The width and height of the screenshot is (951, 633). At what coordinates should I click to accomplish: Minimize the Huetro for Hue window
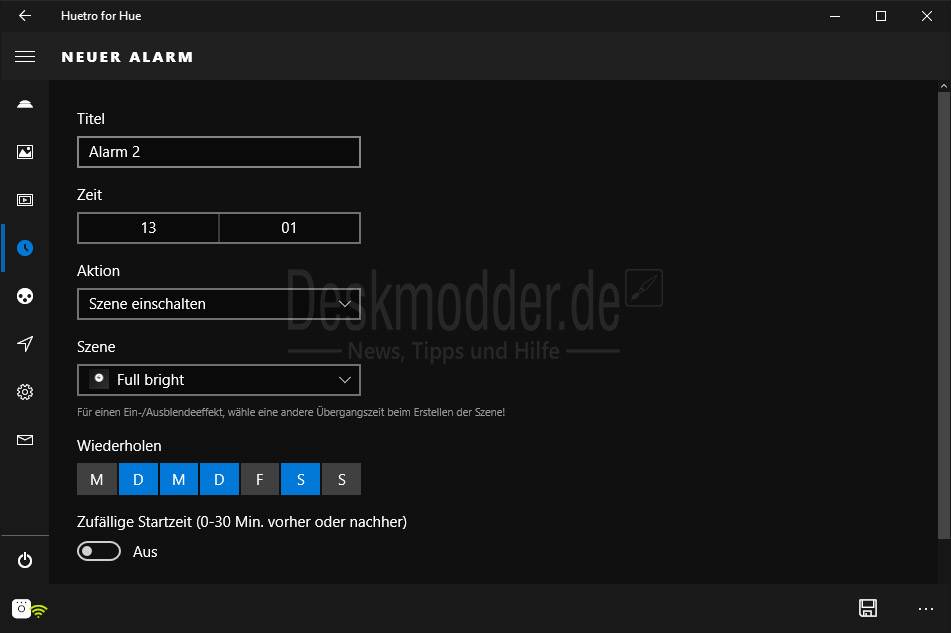pyautogui.click(x=835, y=16)
